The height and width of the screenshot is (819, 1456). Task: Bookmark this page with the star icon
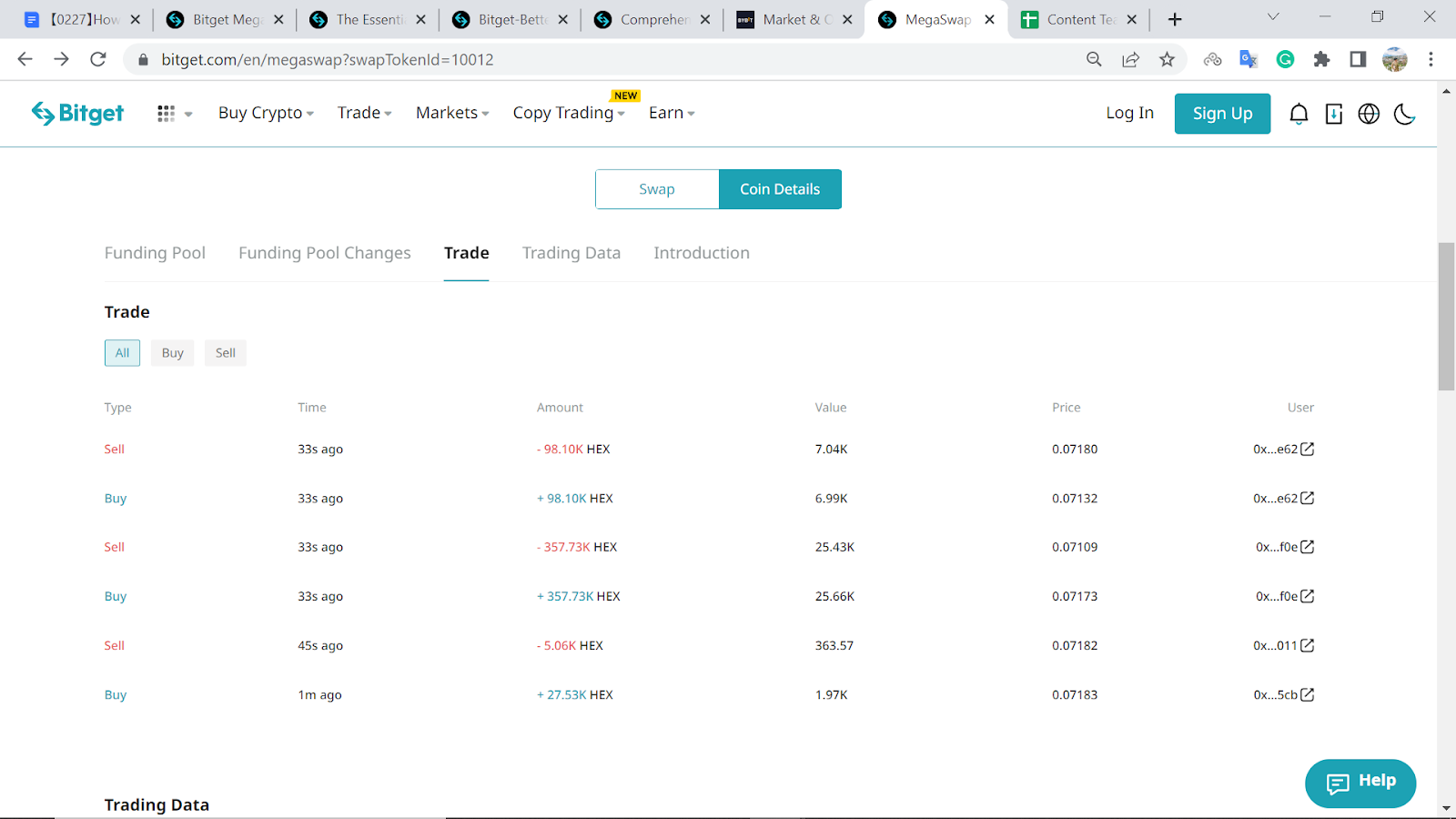pos(1167,59)
